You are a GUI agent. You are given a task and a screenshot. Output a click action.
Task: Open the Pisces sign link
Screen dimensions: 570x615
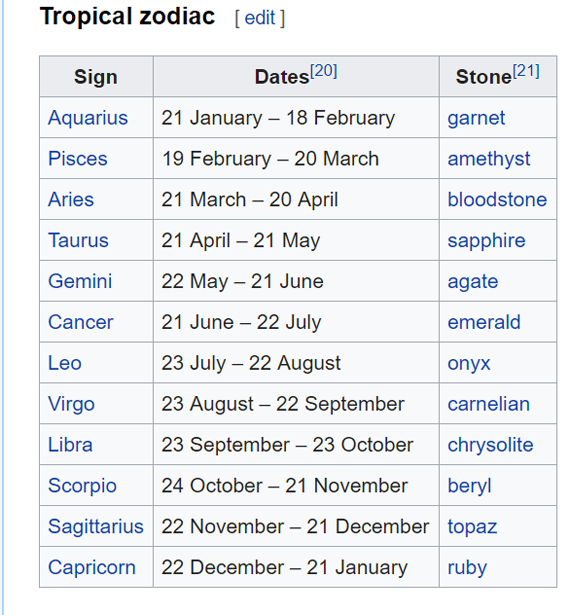tap(78, 158)
